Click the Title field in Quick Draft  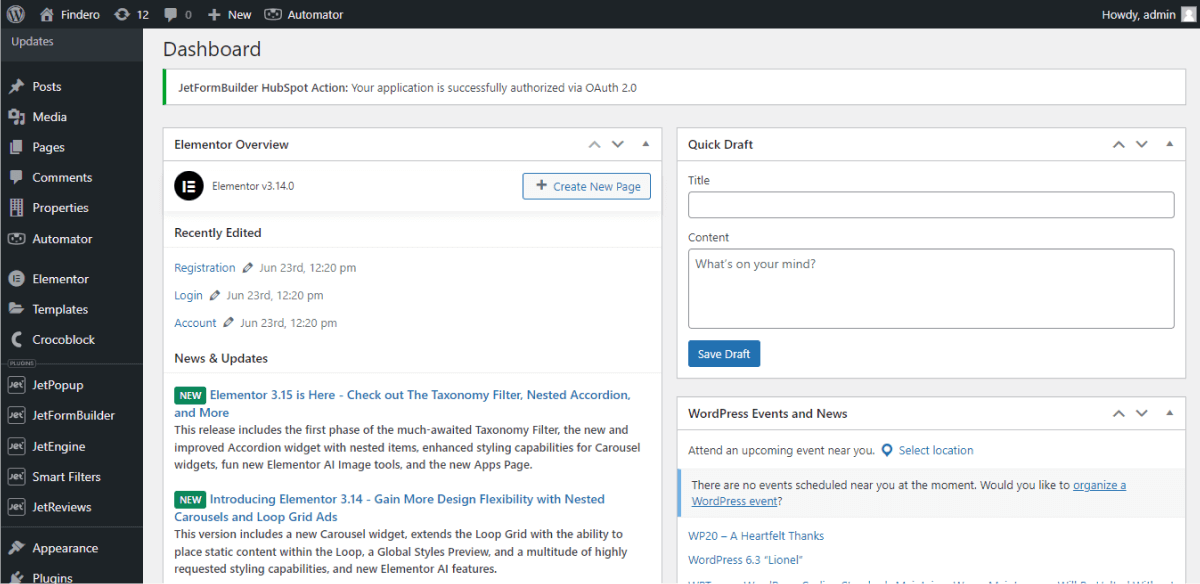[931, 204]
